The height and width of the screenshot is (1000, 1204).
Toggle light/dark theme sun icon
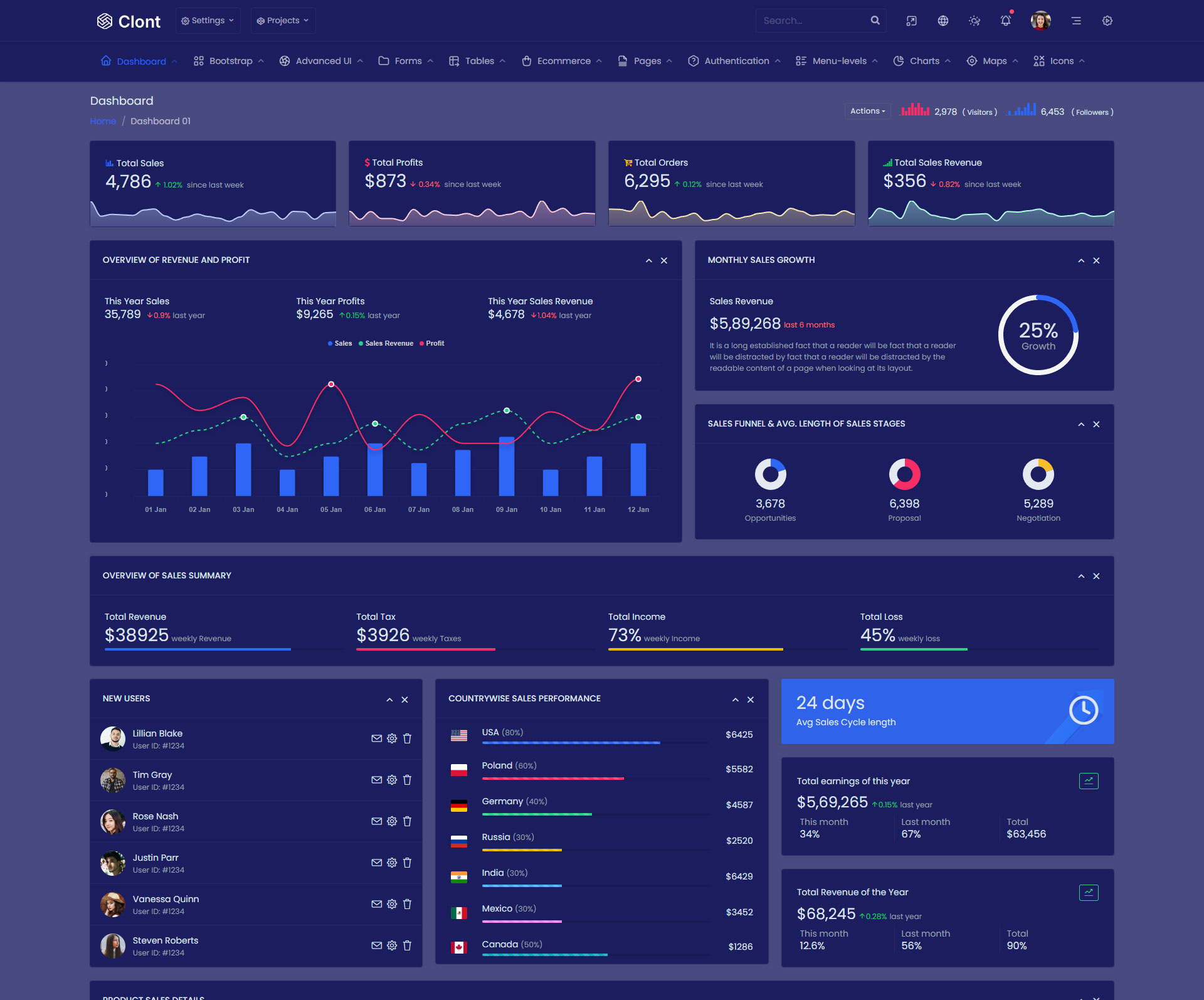point(974,21)
